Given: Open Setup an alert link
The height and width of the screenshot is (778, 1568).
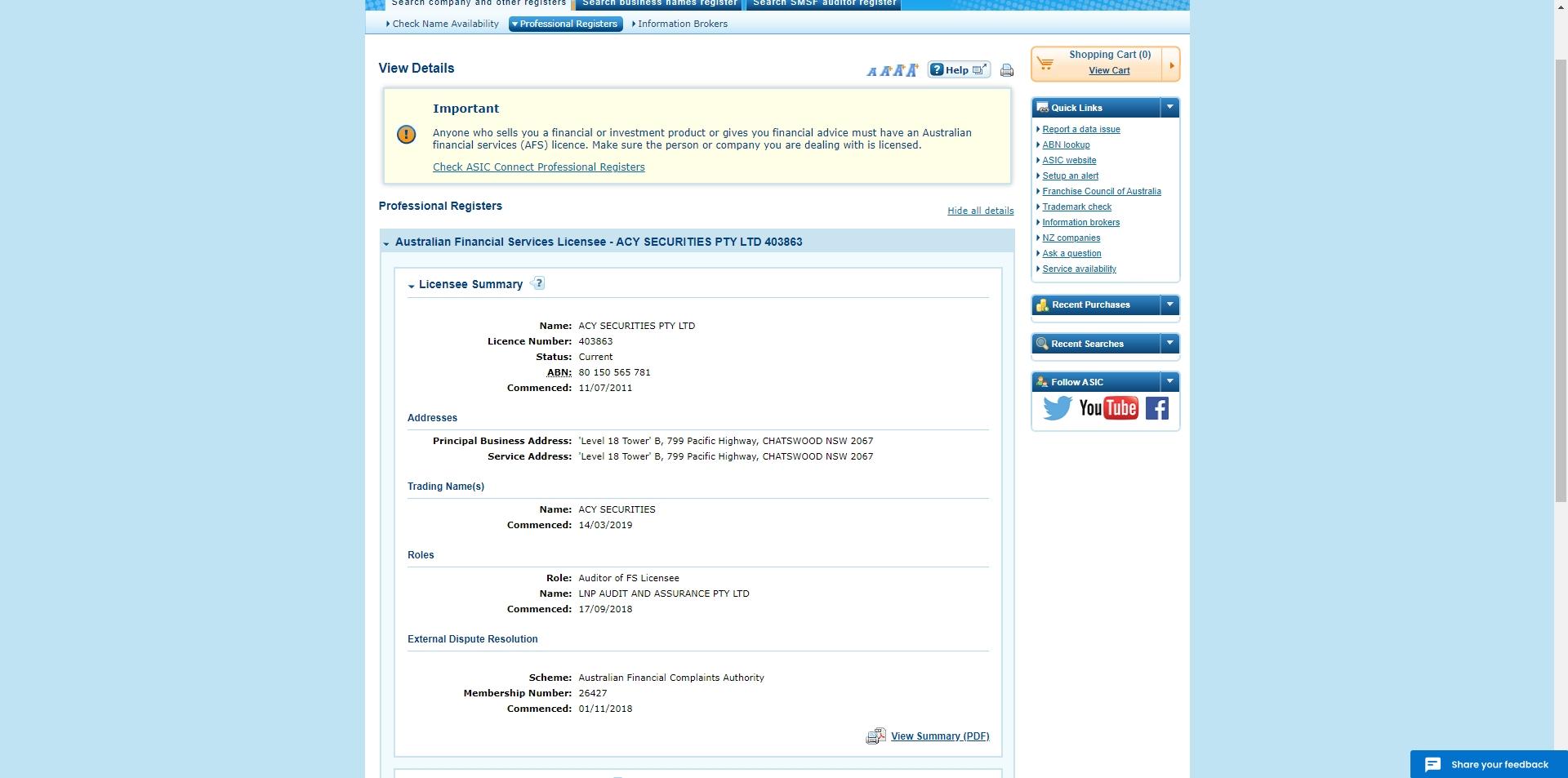Looking at the screenshot, I should [x=1070, y=176].
